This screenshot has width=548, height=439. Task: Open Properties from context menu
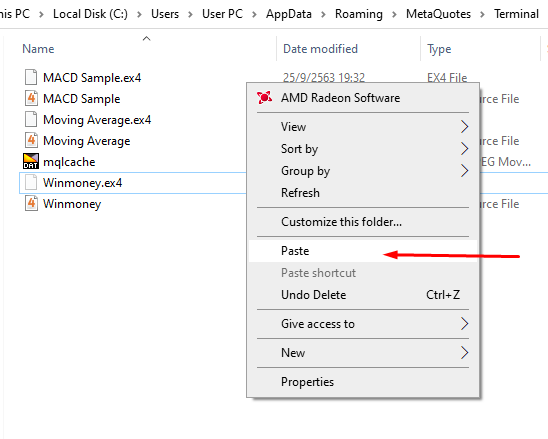pyautogui.click(x=363, y=382)
